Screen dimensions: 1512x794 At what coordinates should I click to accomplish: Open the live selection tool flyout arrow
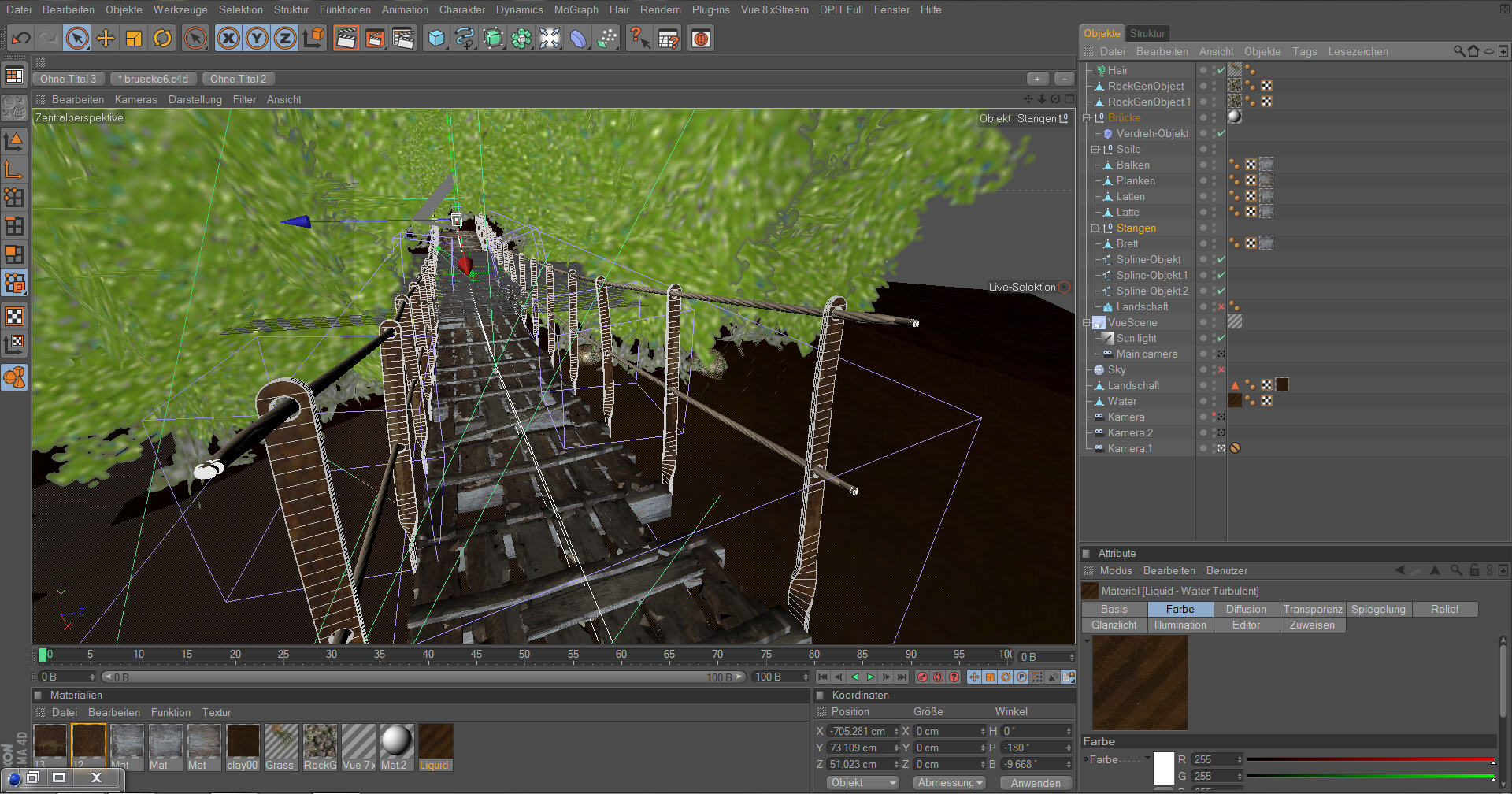pyautogui.click(x=86, y=46)
